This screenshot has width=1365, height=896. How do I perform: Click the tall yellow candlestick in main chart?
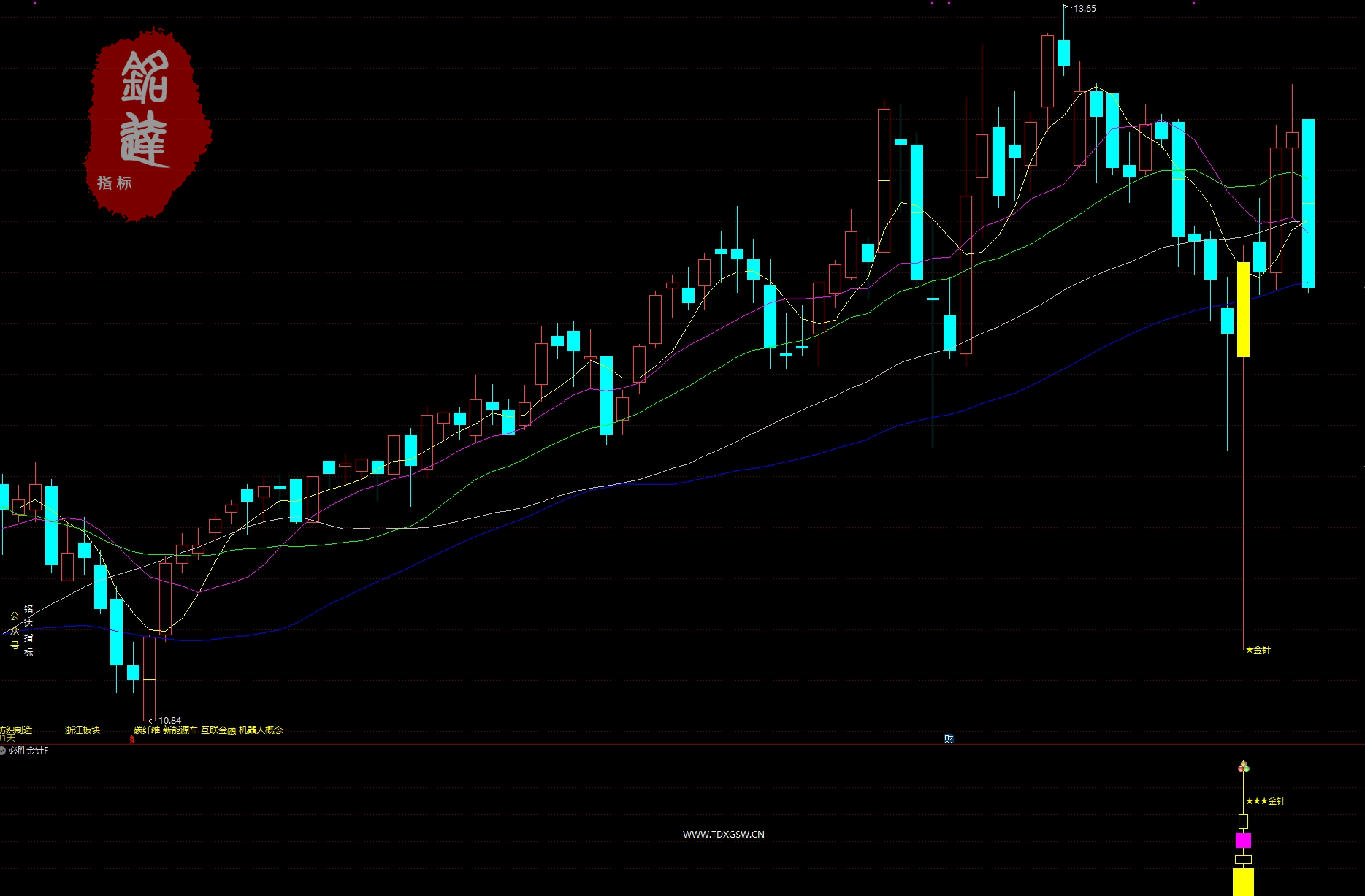coord(1243,310)
